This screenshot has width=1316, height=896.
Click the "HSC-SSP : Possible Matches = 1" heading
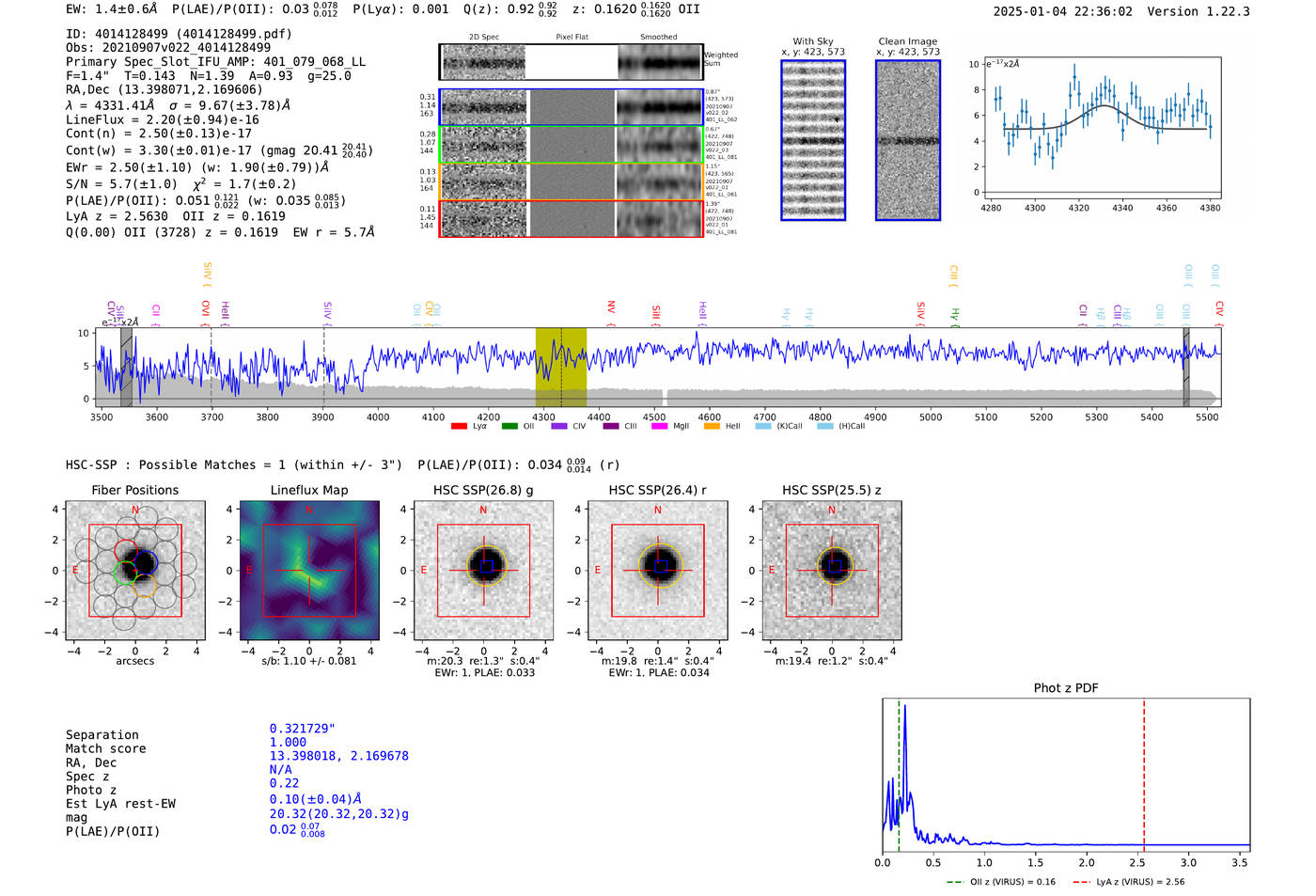(234, 464)
